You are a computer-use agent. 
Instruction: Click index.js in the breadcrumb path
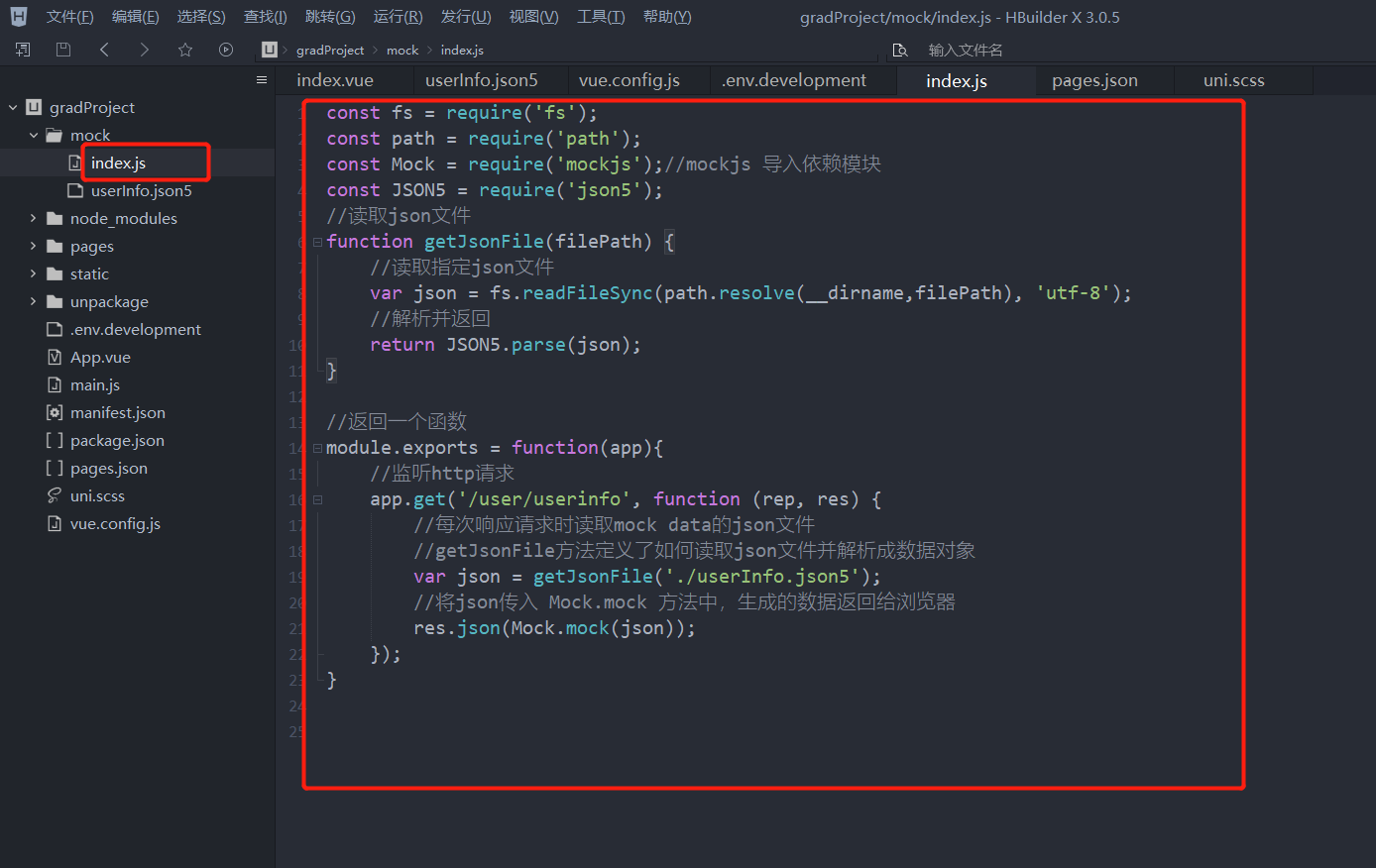462,50
